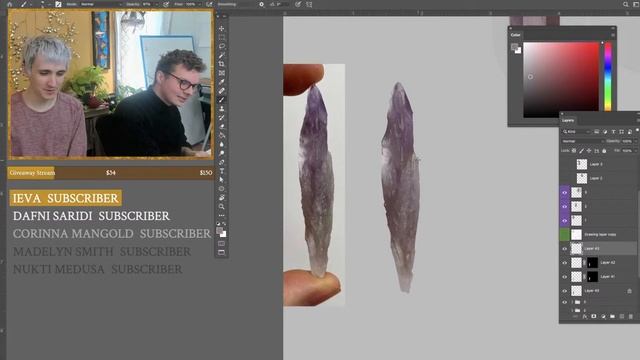Image resolution: width=640 pixels, height=360 pixels.
Task: Click DAFNI SARIDI SUBSCRIBER text
Action: point(91,216)
